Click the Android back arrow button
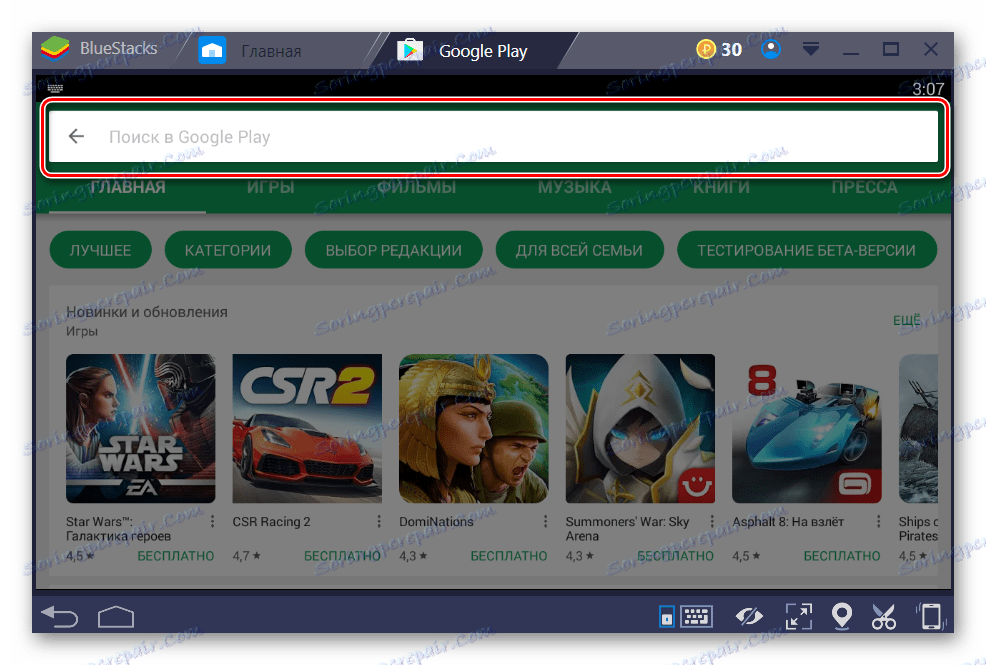This screenshot has height=665, width=986. [60, 617]
